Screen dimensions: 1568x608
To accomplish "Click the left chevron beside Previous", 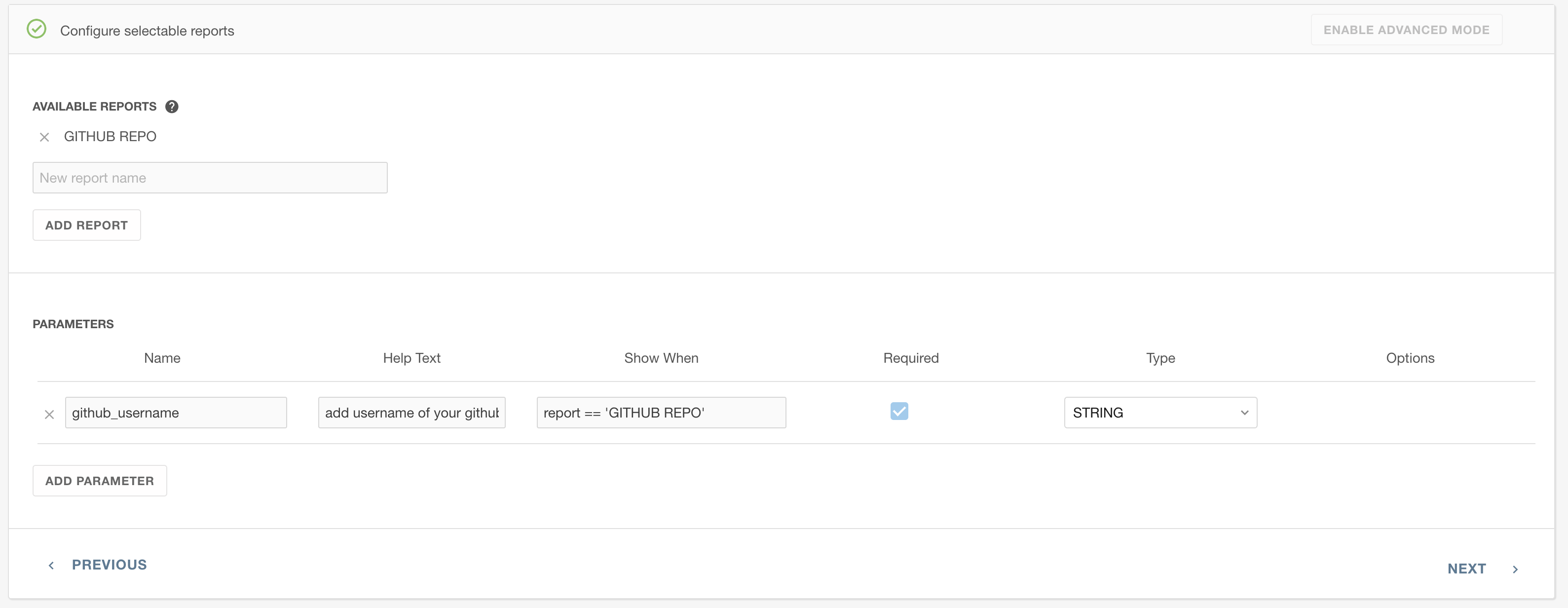I will (52, 566).
